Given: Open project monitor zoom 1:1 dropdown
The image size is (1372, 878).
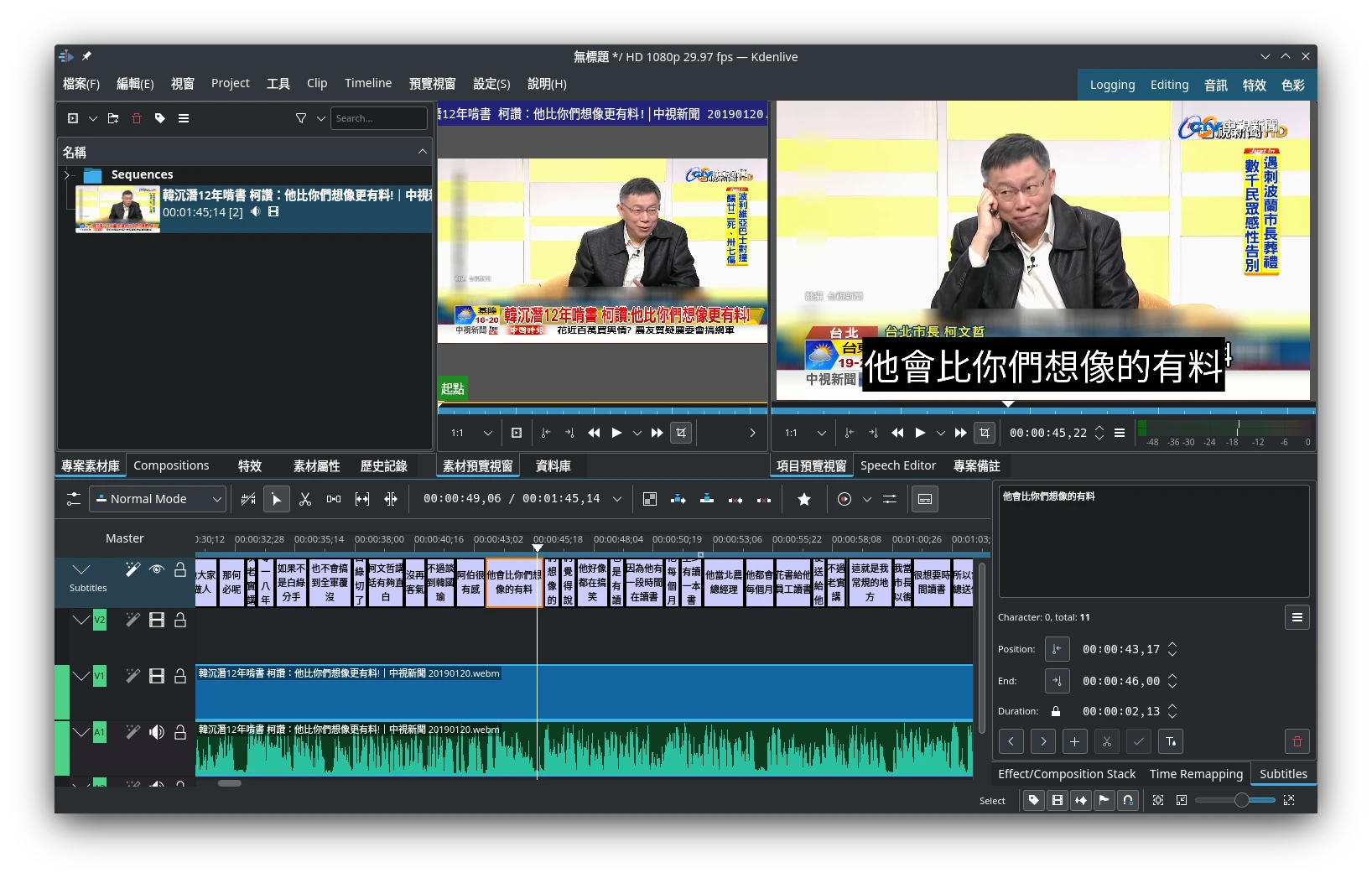Looking at the screenshot, I should 804,433.
